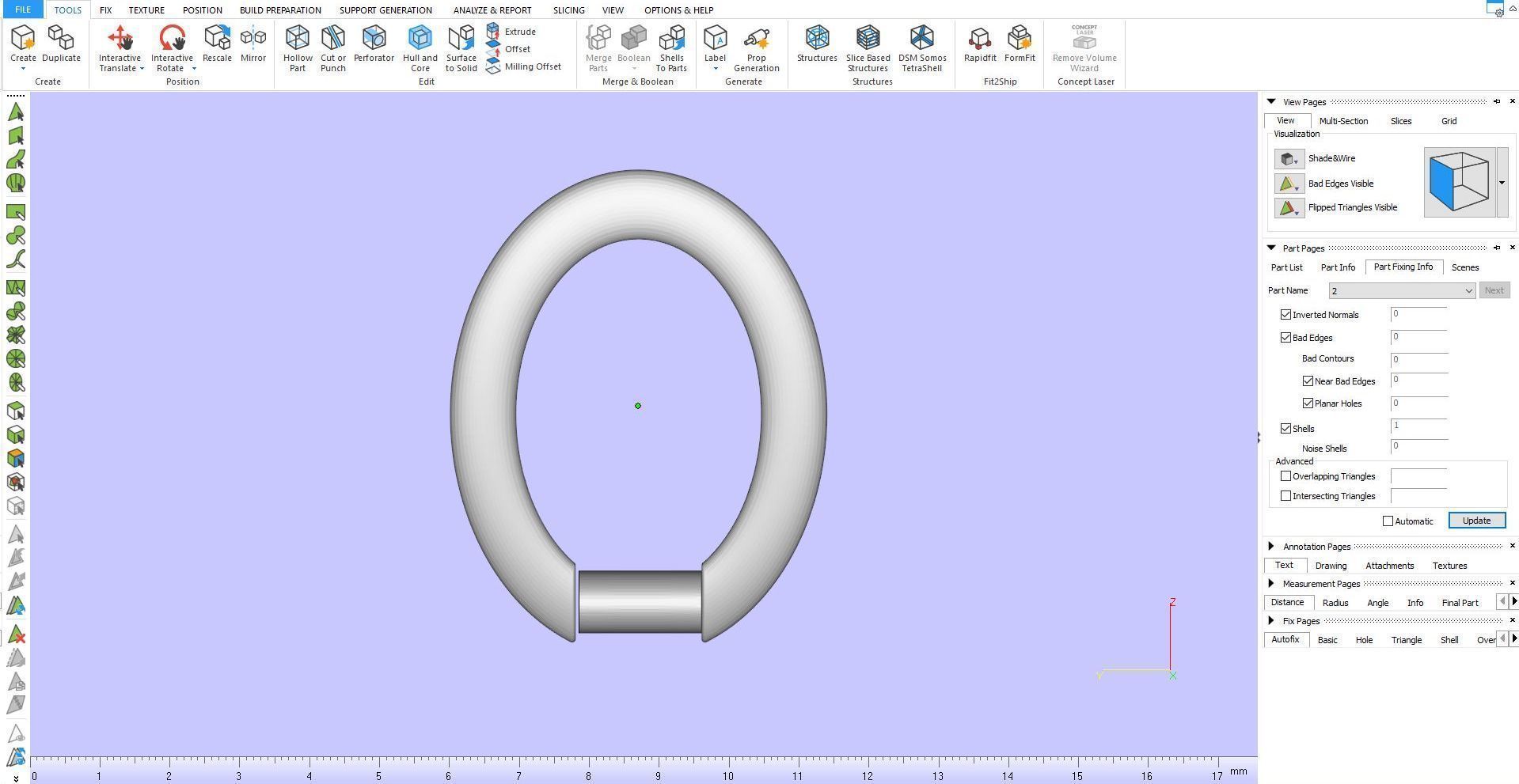1519x784 pixels.
Task: Click the Update button
Action: click(1476, 521)
